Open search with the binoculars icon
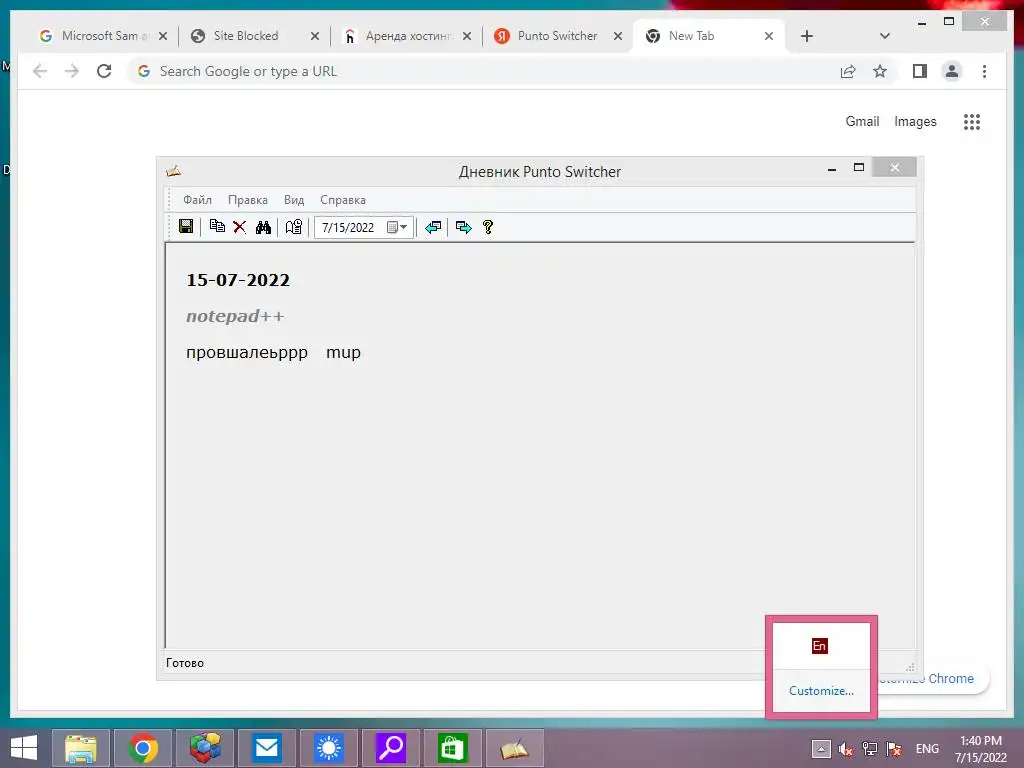 [263, 227]
